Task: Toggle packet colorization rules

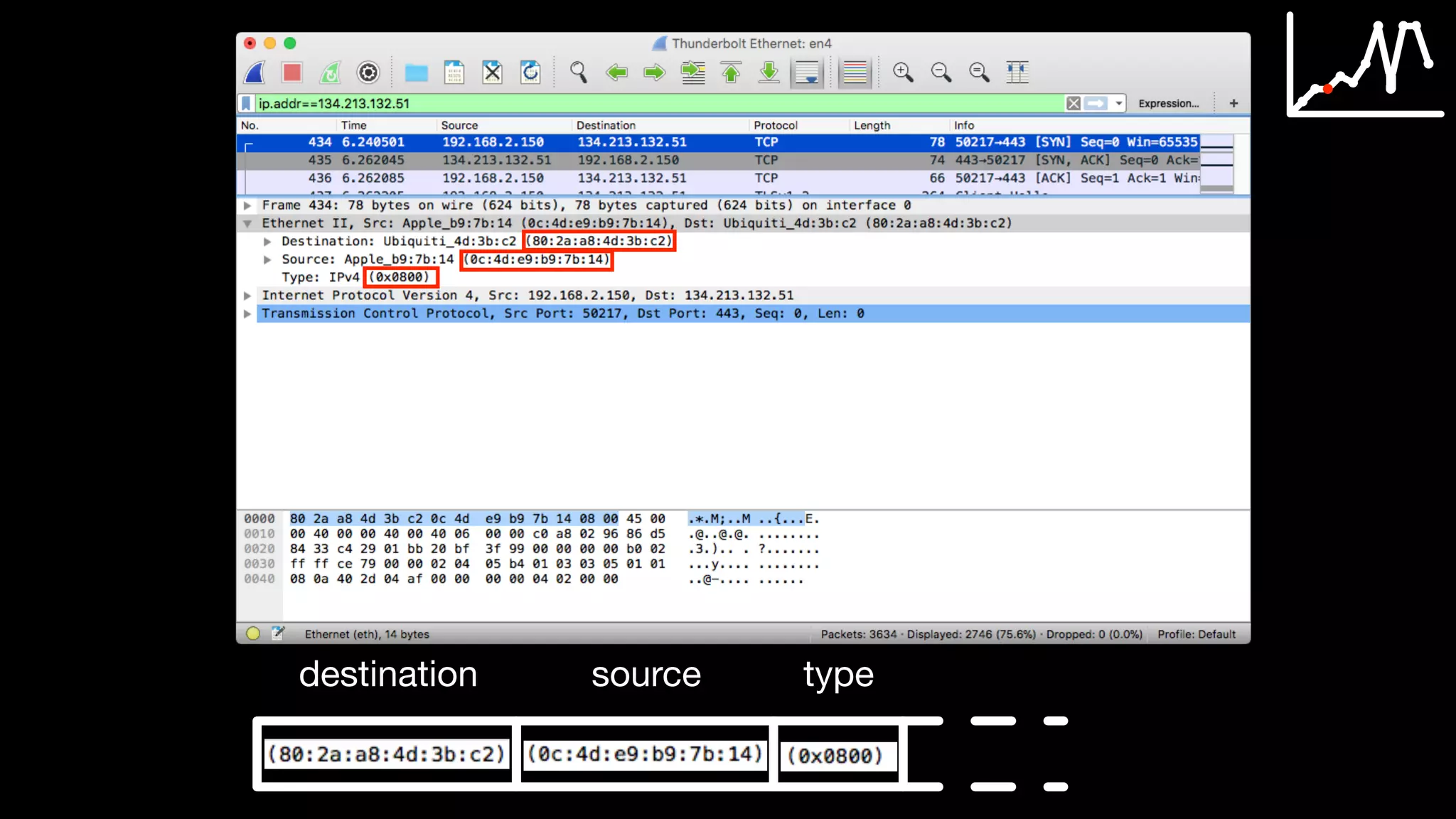Action: pos(855,73)
